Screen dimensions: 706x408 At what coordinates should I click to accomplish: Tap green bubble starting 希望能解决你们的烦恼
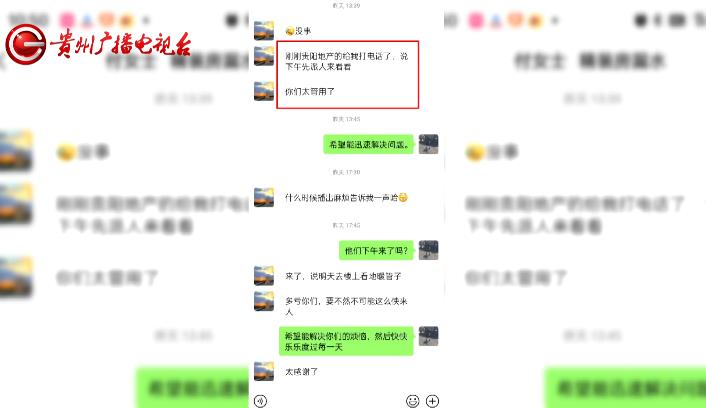point(346,341)
